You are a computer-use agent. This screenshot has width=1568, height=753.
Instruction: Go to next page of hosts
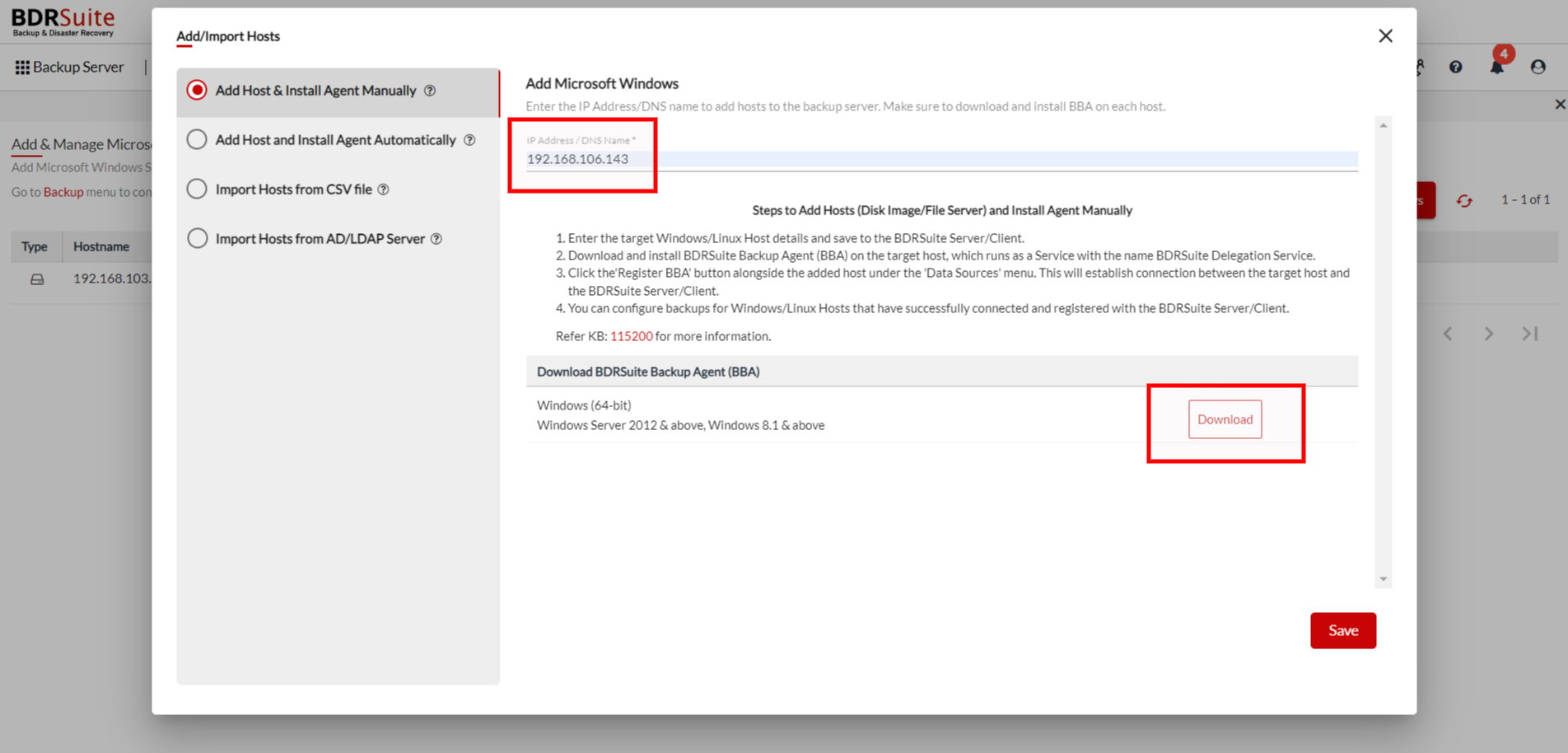point(1488,334)
